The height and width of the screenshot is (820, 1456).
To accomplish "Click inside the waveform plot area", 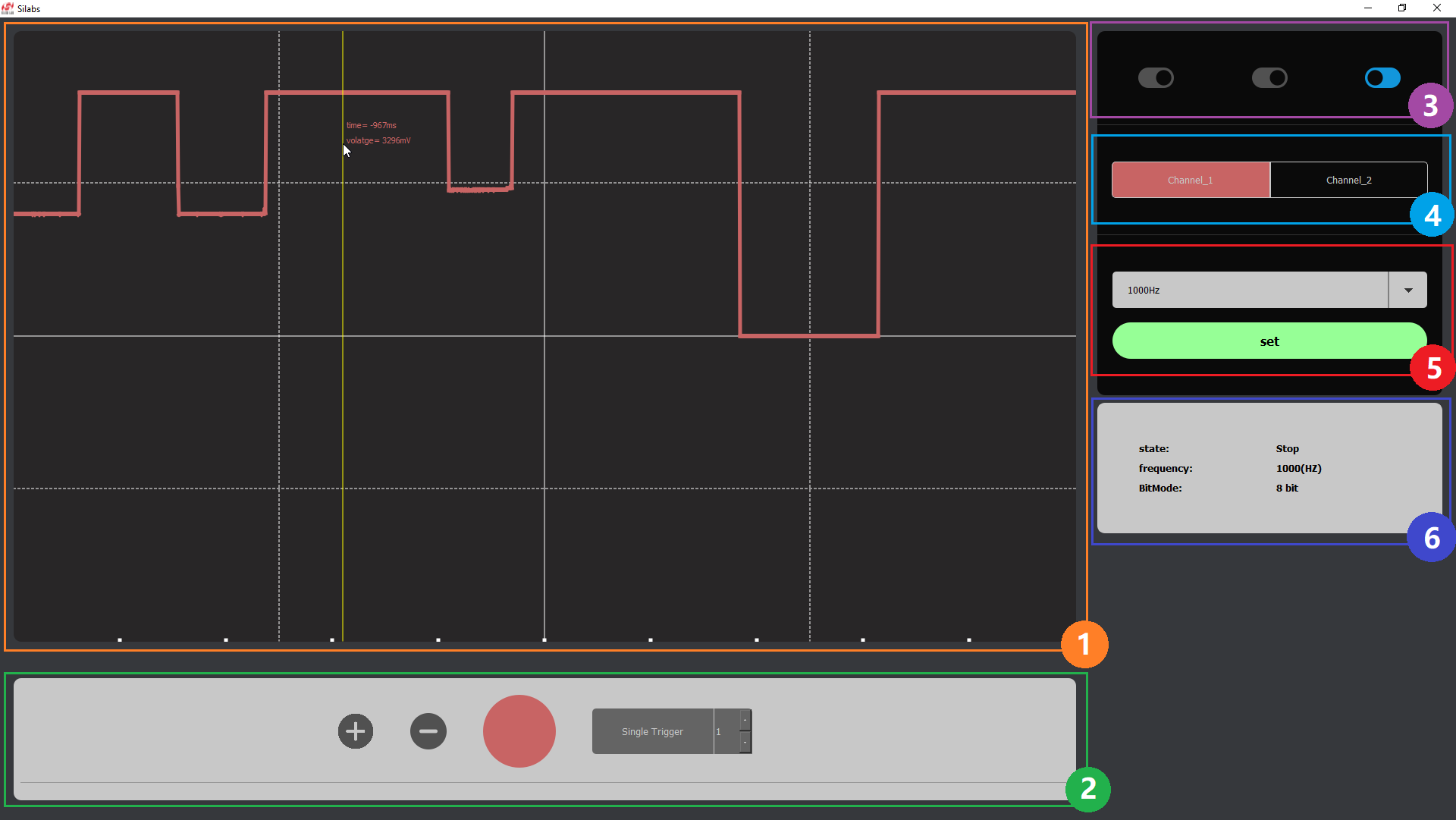I will tap(546, 455).
